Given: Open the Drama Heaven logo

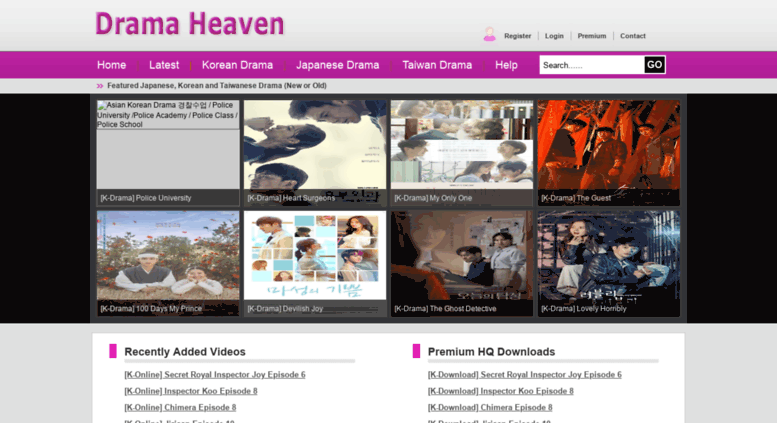Looking at the screenshot, I should click(190, 24).
